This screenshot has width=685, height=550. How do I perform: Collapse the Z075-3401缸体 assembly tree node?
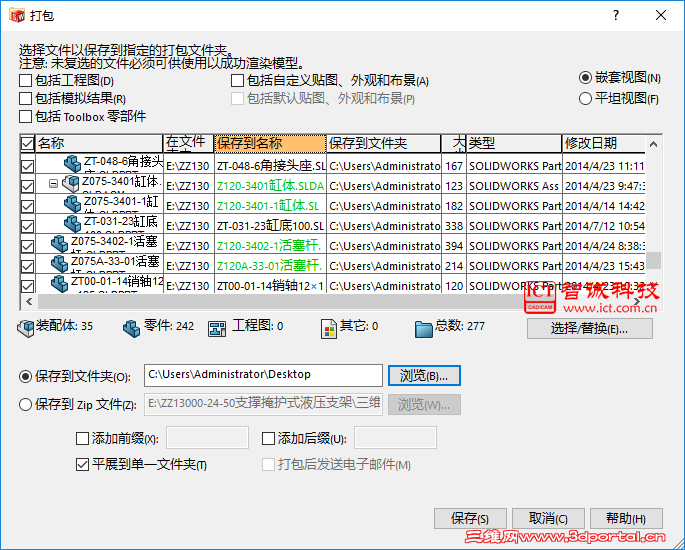click(x=53, y=183)
